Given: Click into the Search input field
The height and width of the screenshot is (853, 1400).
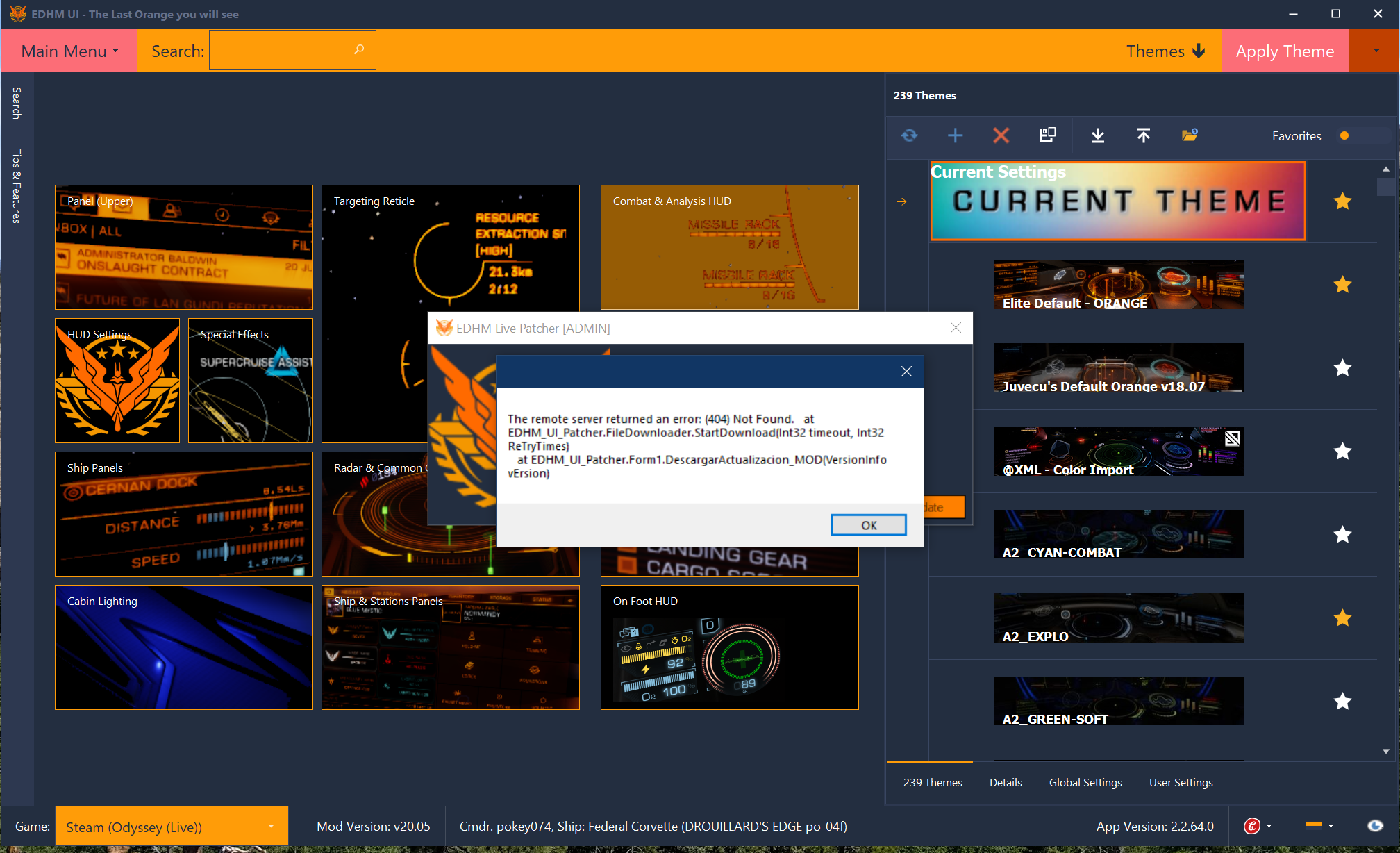Looking at the screenshot, I should click(292, 50).
